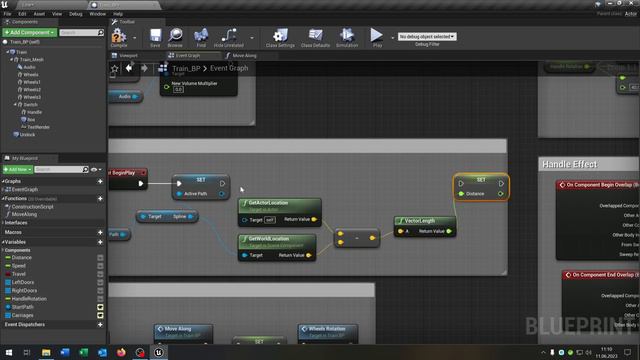Collapse the Variables section

[3, 242]
